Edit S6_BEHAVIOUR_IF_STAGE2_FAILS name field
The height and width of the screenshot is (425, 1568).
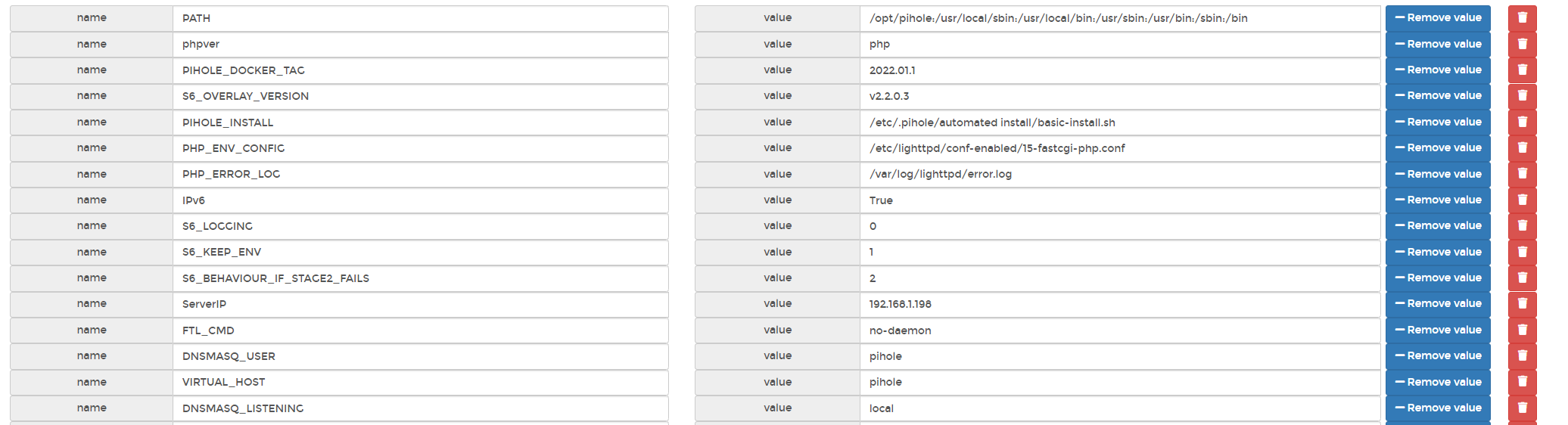click(x=421, y=278)
